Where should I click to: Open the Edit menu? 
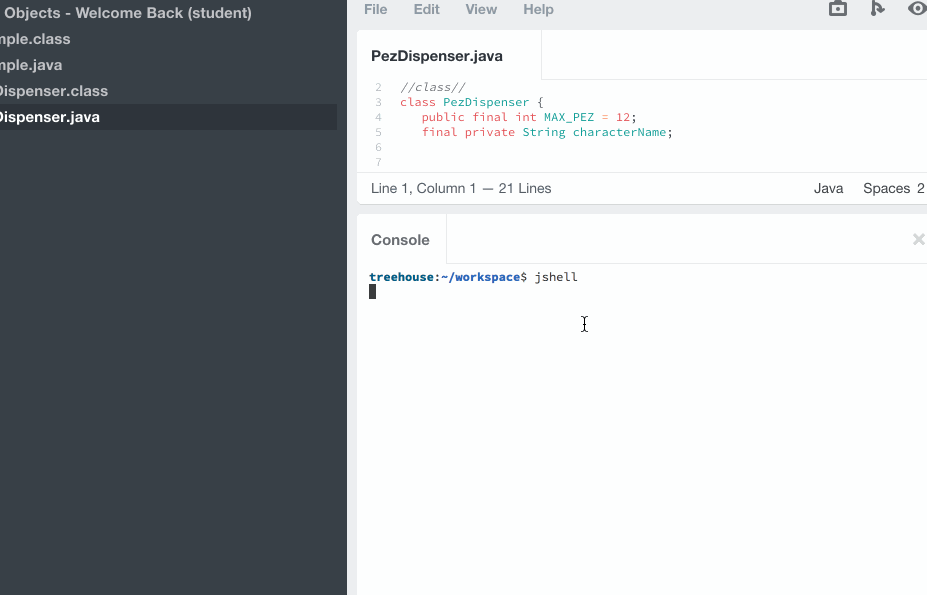click(426, 9)
